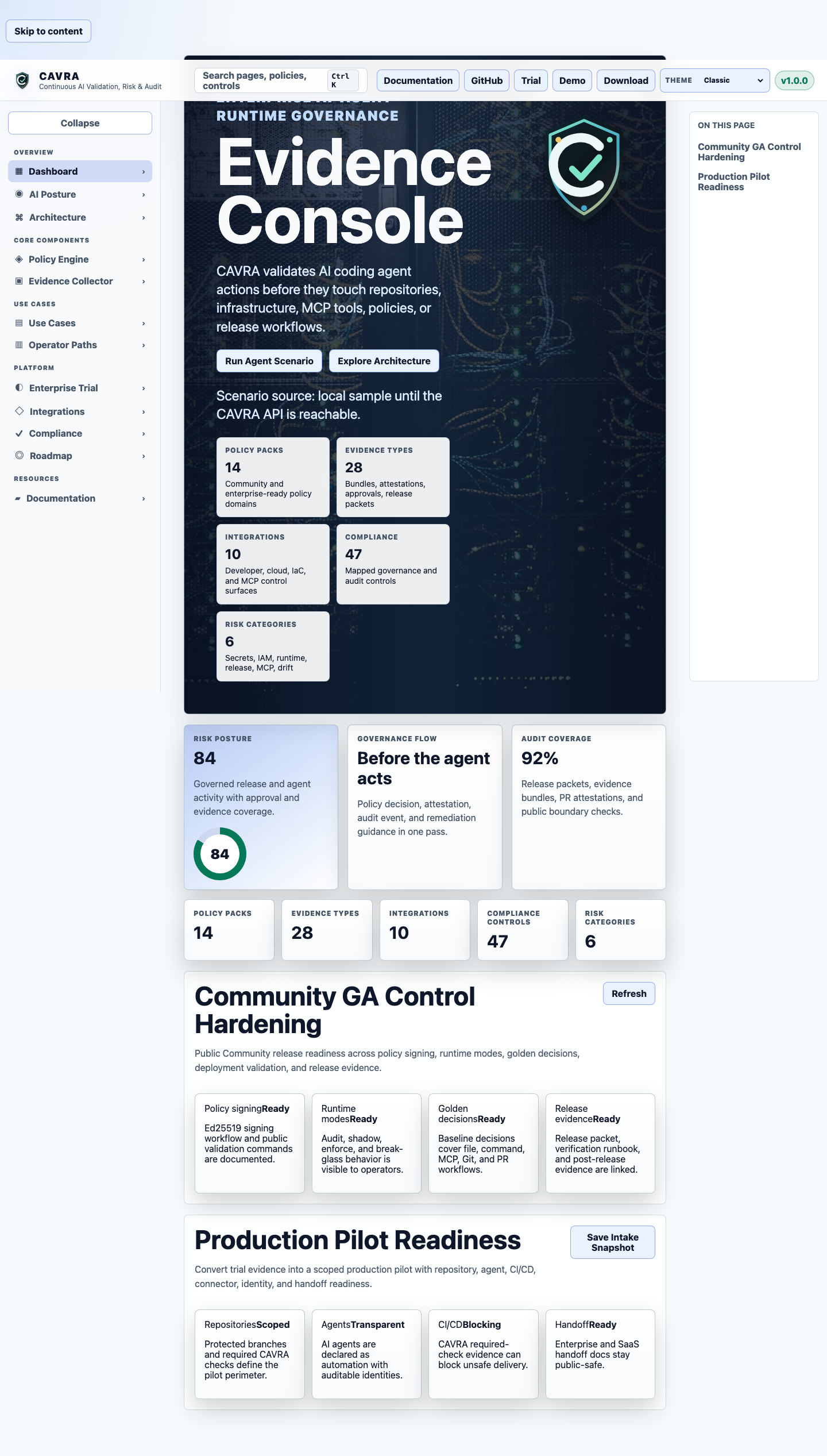Open Trial in the top navigation
This screenshot has height=1456, width=827.
[531, 80]
